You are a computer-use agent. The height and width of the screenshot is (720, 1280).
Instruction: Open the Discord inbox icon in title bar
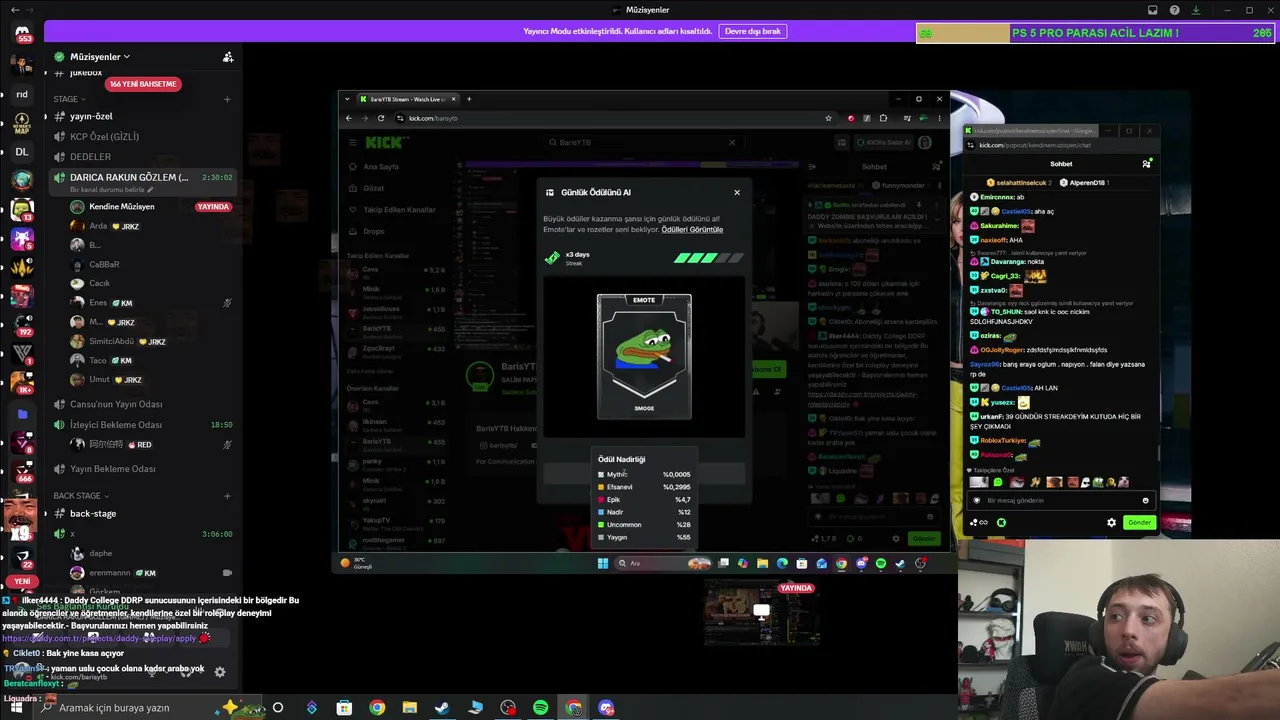1153,10
